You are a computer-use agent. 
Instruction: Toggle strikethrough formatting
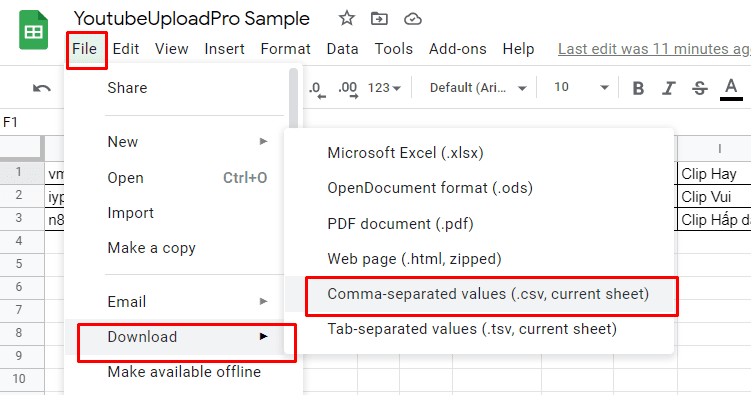coord(700,88)
